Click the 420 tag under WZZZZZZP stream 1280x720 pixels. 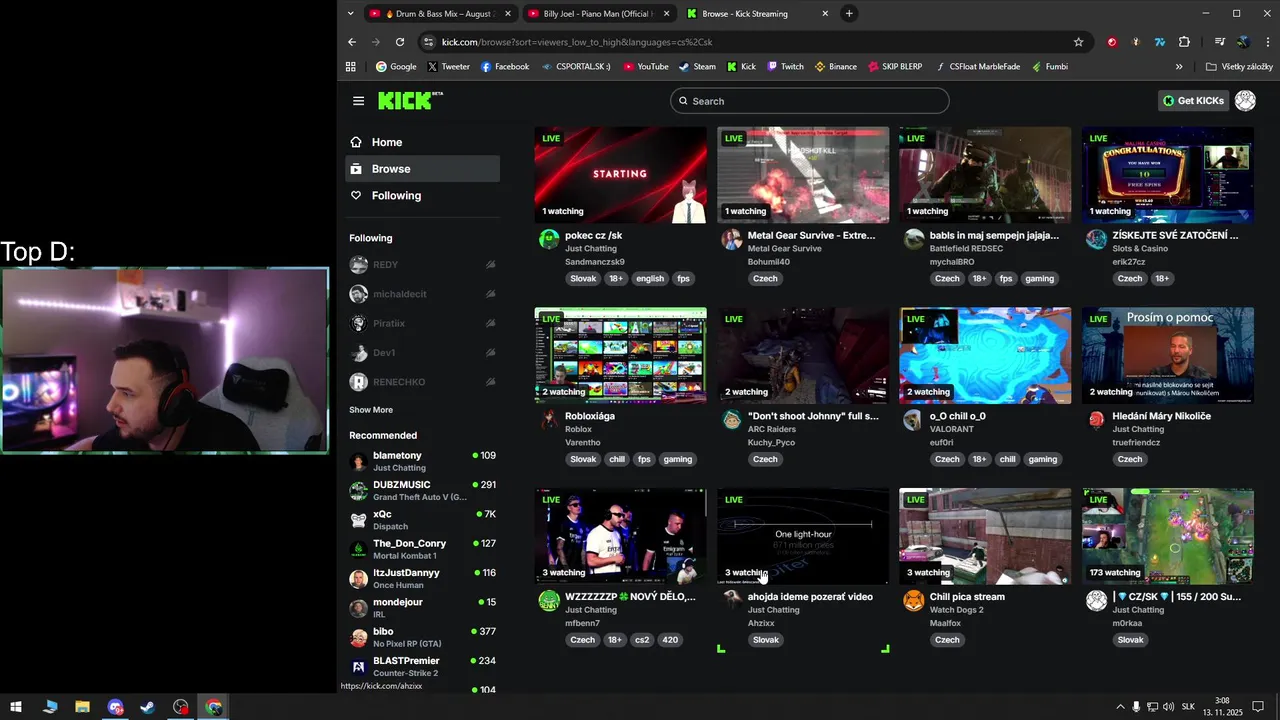pos(670,640)
